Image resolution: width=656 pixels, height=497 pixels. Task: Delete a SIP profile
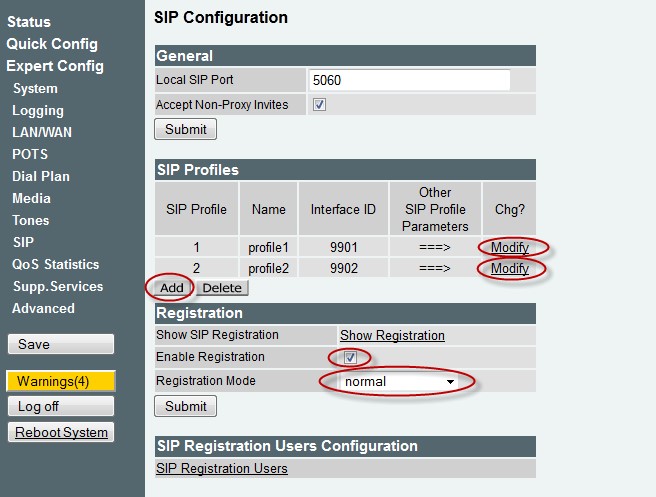tap(222, 288)
